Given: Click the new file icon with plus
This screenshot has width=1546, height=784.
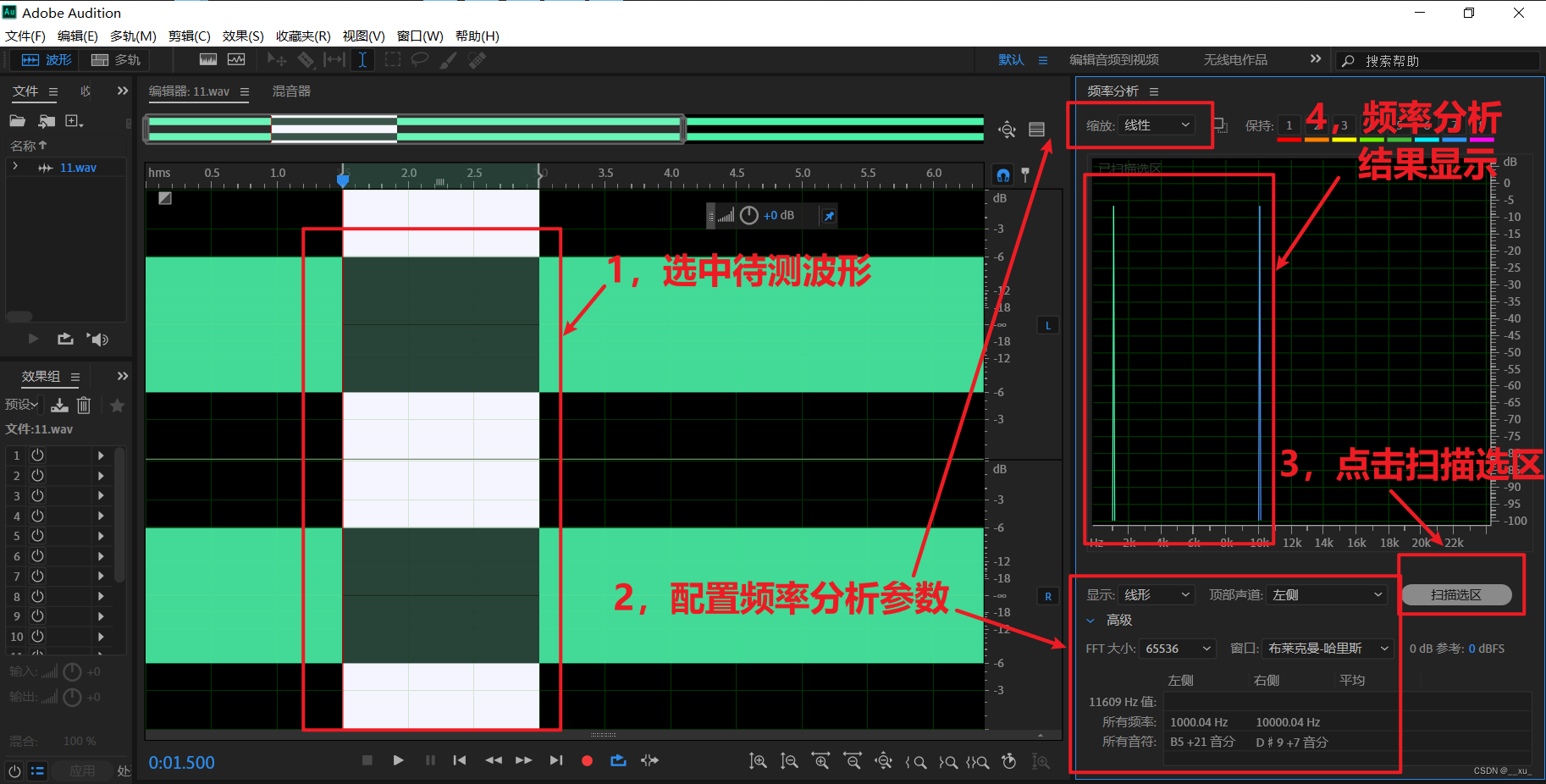Looking at the screenshot, I should 75,121.
